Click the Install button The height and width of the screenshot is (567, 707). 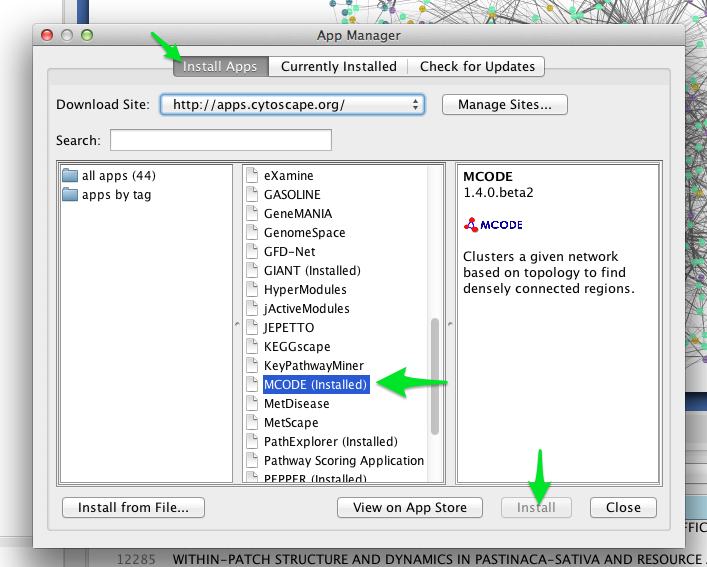536,508
